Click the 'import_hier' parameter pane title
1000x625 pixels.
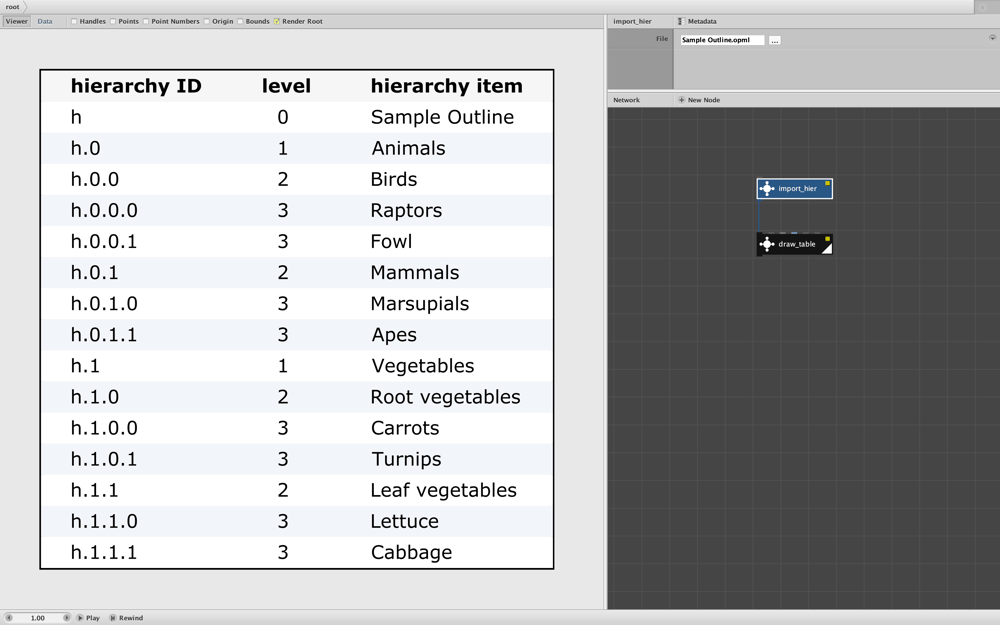[633, 21]
